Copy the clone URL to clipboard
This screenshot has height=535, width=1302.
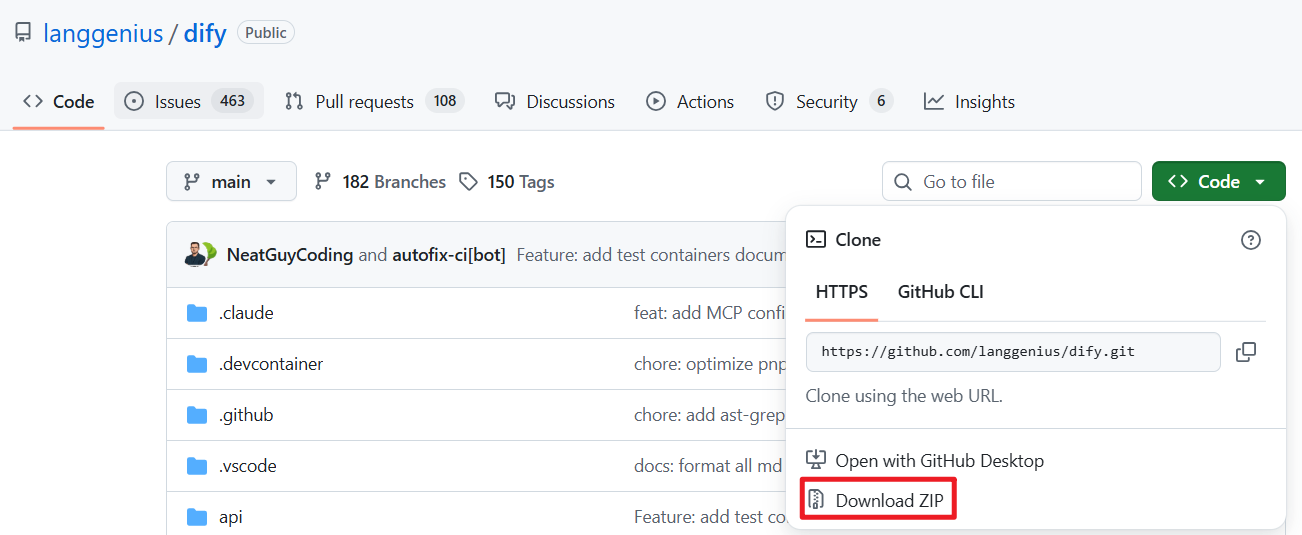(x=1246, y=352)
